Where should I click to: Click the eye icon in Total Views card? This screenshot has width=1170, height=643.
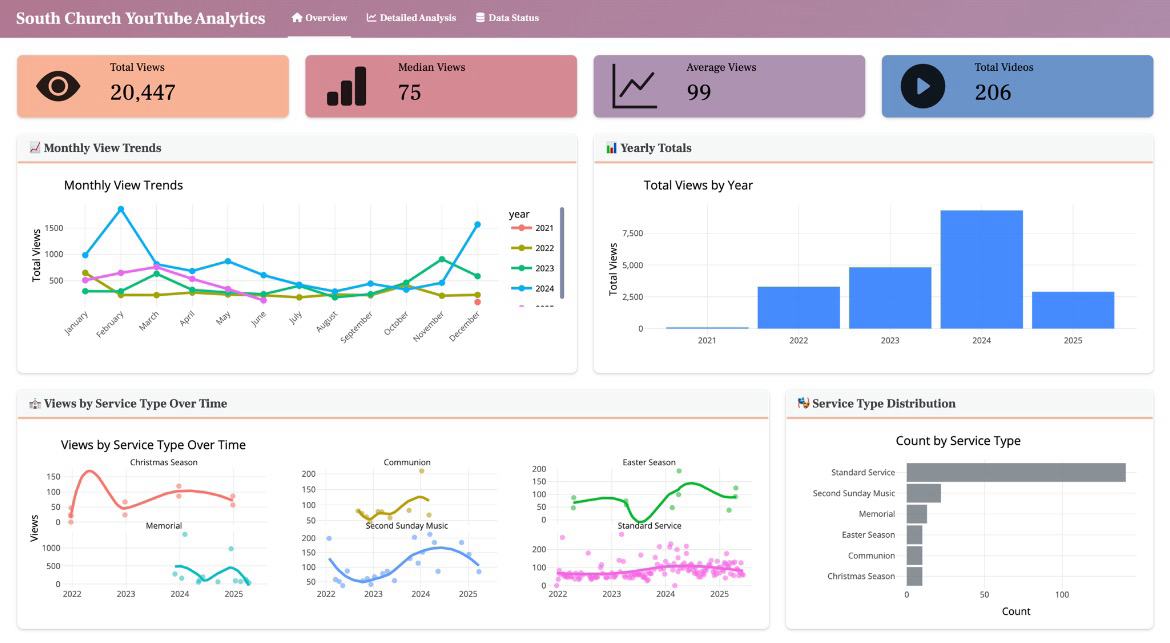click(x=59, y=86)
